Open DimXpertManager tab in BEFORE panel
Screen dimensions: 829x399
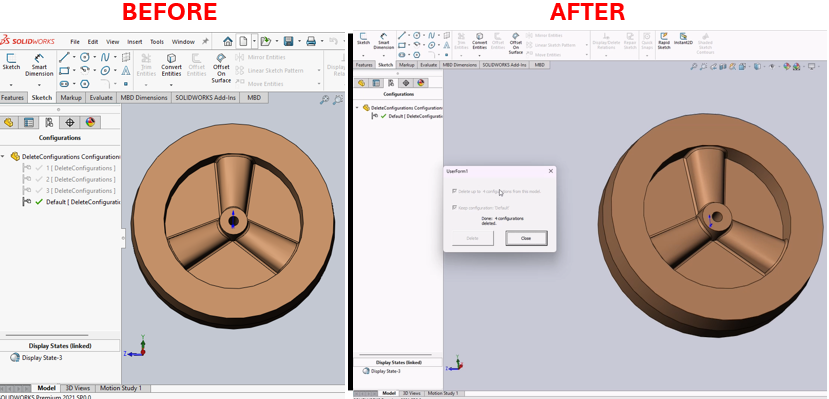69,123
